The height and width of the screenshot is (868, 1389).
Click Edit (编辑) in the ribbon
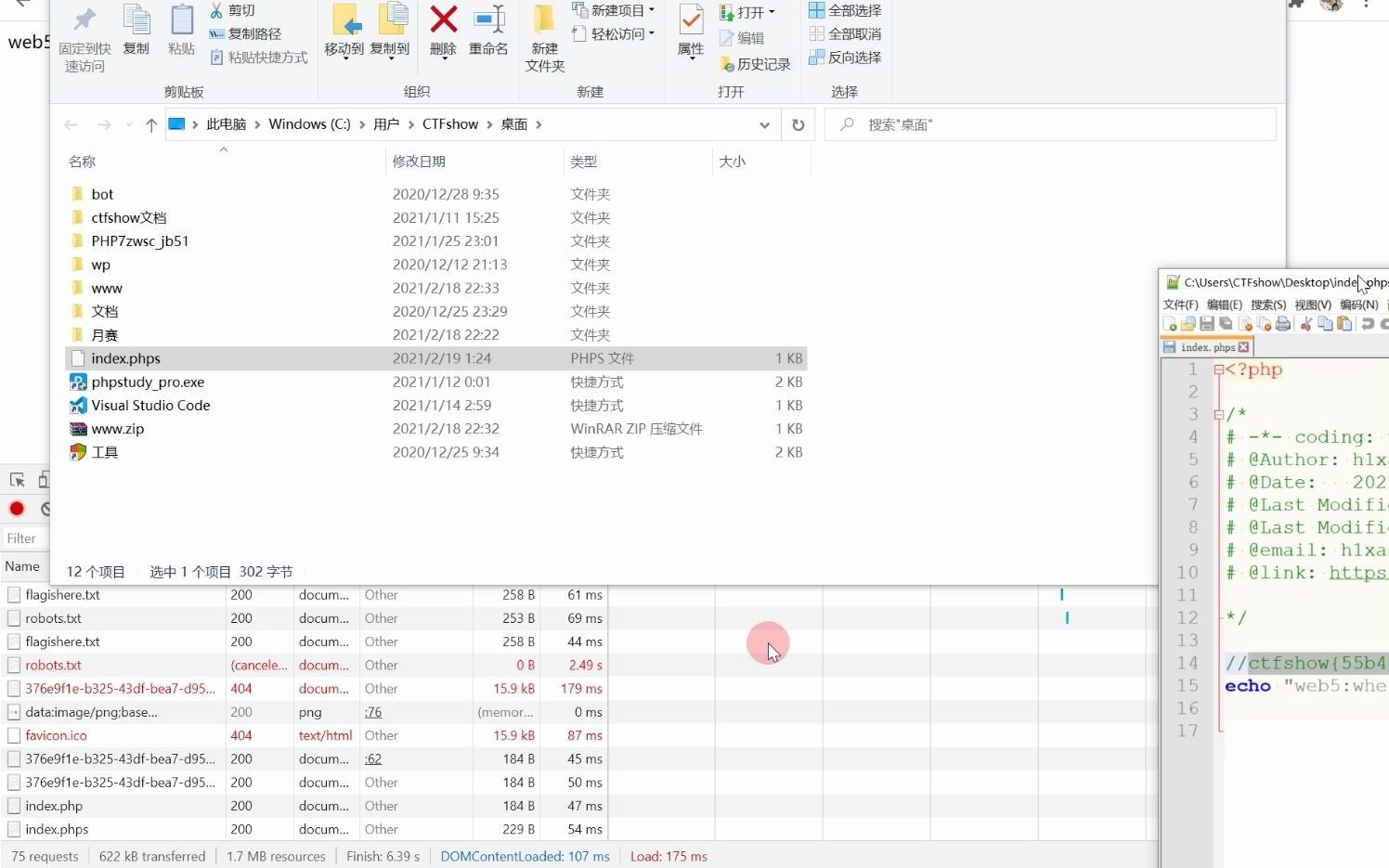coord(741,38)
